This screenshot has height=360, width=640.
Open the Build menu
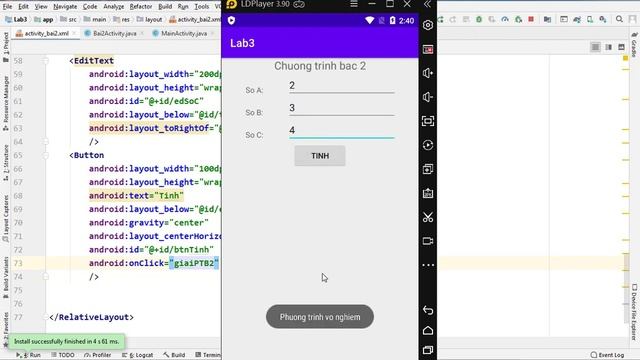pyautogui.click(x=165, y=7)
